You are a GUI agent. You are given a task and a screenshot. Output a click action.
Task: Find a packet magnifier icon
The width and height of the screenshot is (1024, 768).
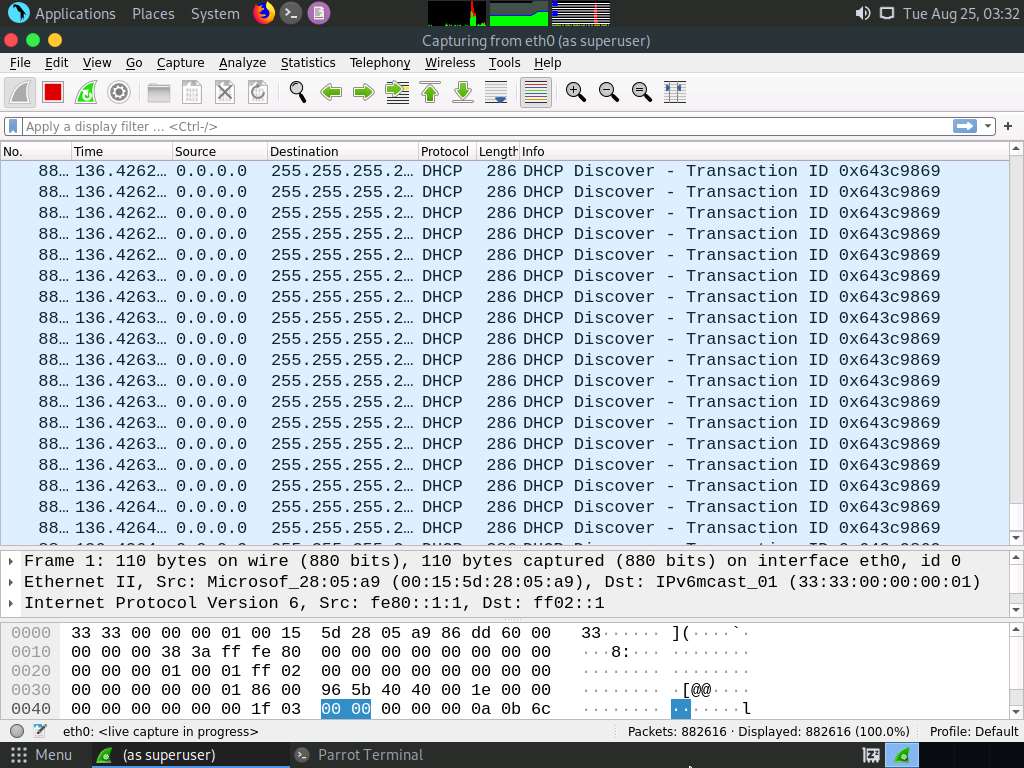click(x=298, y=92)
